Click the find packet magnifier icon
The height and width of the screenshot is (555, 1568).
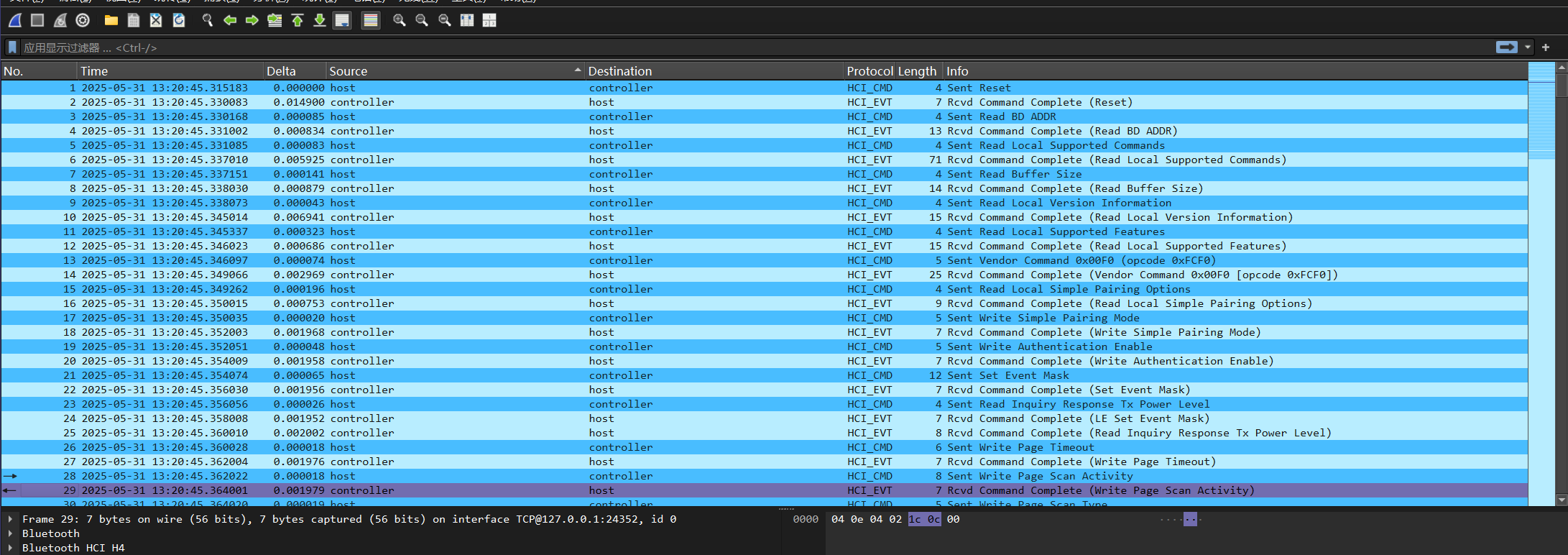208,20
